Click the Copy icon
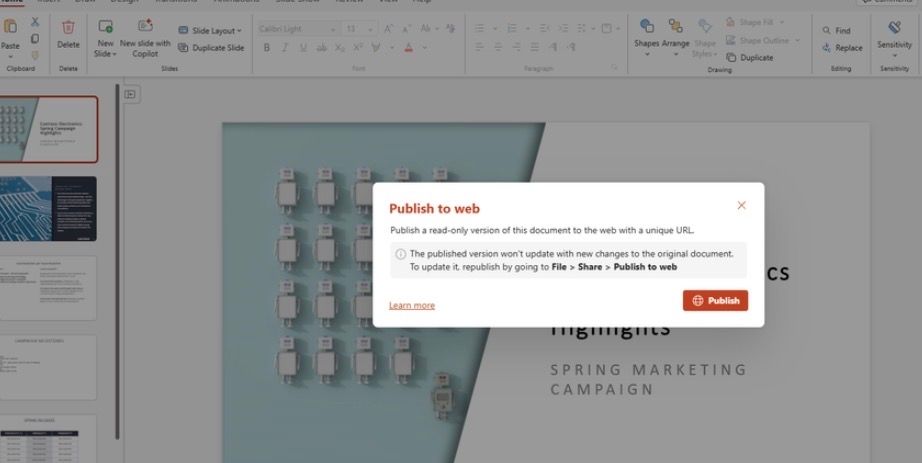The height and width of the screenshot is (463, 922). (x=35, y=38)
